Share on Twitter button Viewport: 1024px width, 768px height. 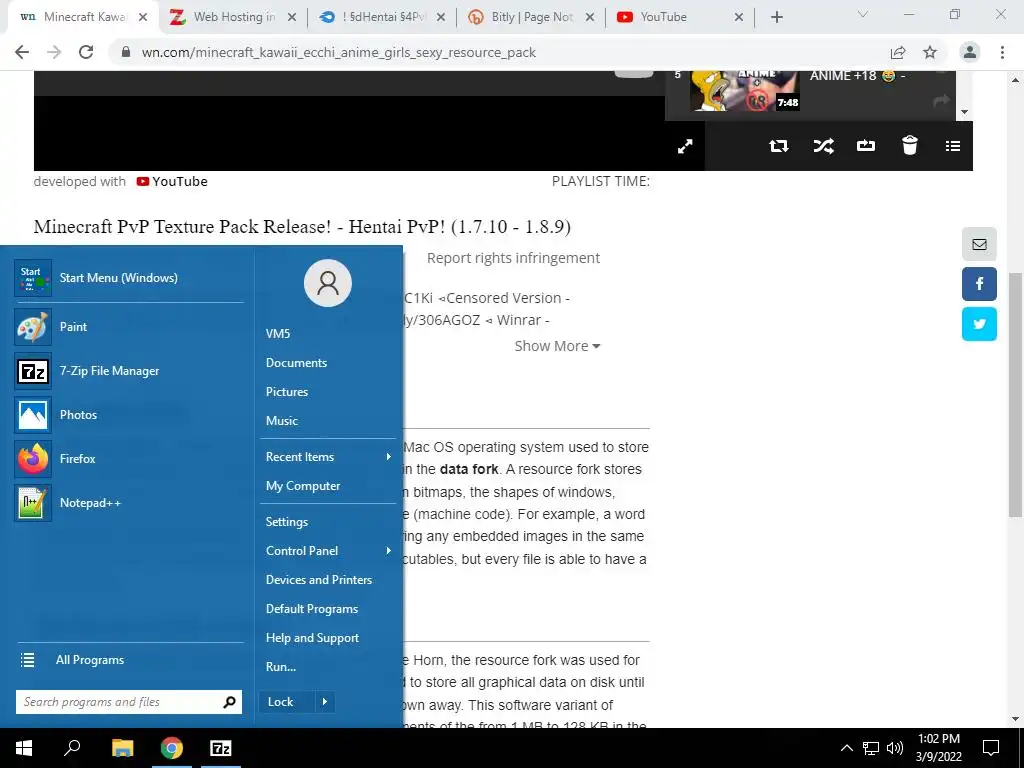979,324
